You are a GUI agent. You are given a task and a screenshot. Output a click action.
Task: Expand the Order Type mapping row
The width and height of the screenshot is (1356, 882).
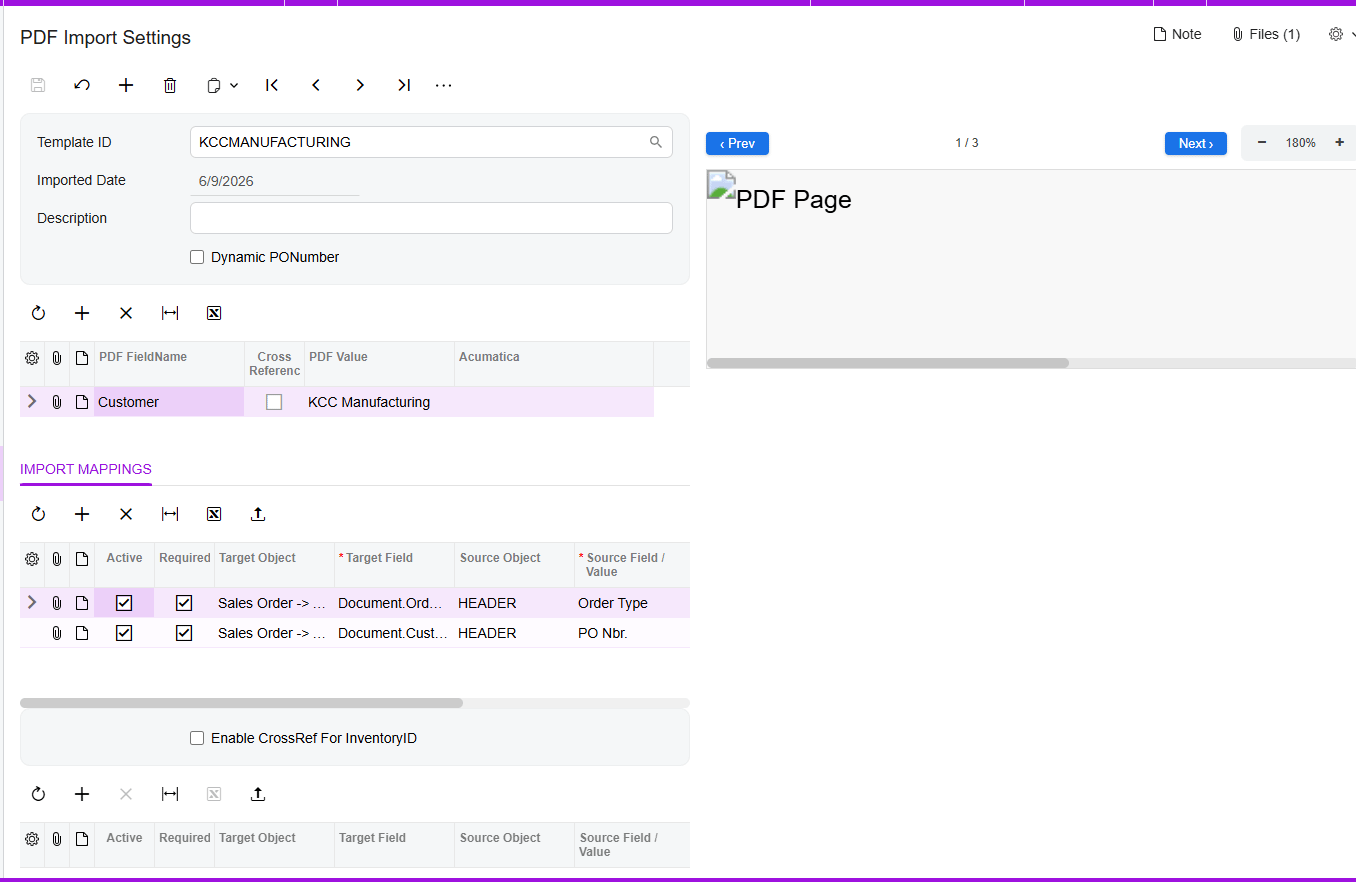[32, 602]
